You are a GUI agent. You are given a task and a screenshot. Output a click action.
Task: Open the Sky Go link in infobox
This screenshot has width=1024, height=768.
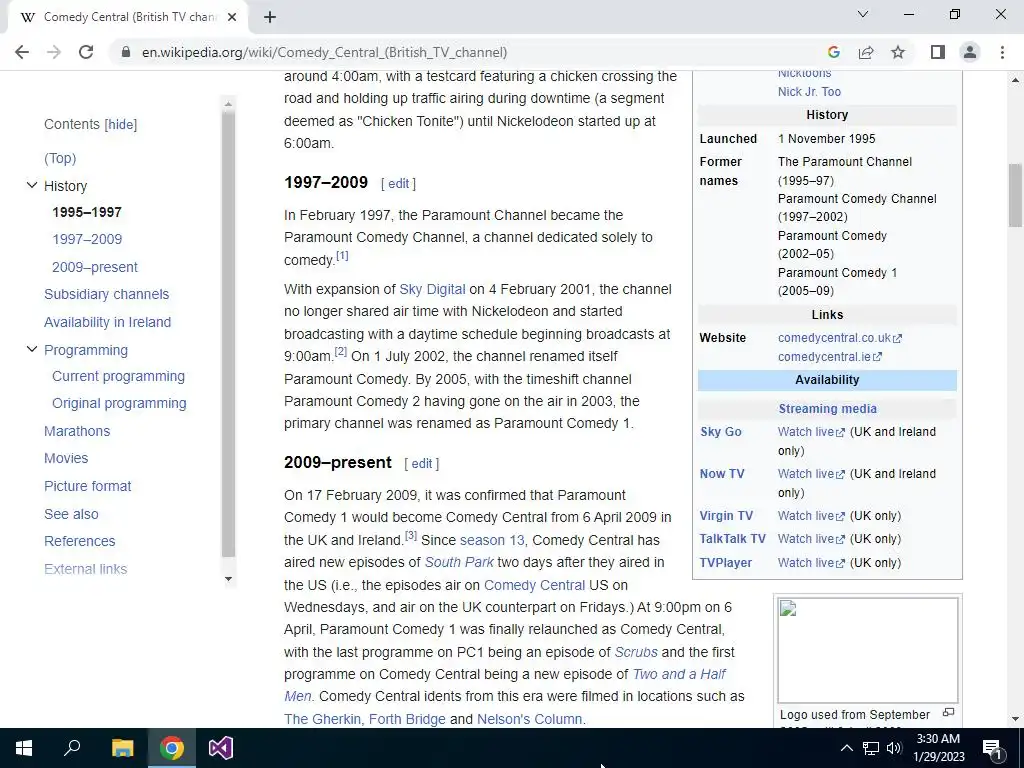point(720,432)
